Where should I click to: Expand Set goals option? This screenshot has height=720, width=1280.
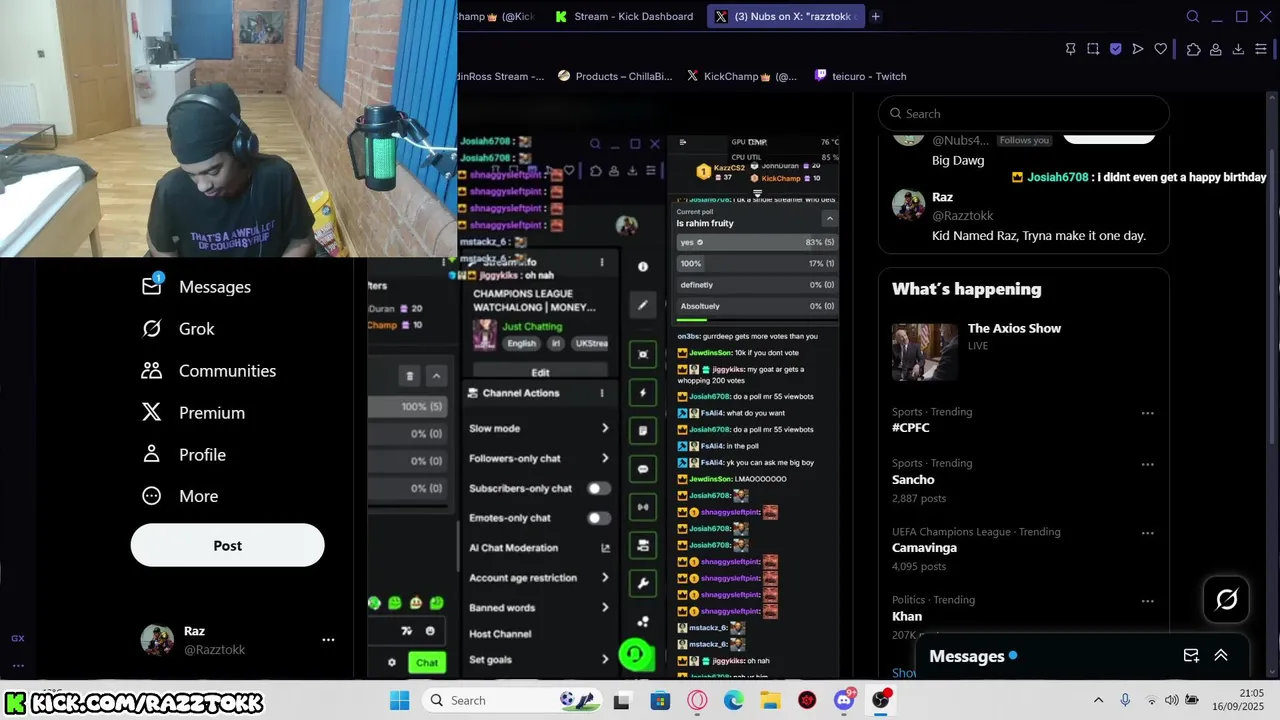[x=604, y=659]
